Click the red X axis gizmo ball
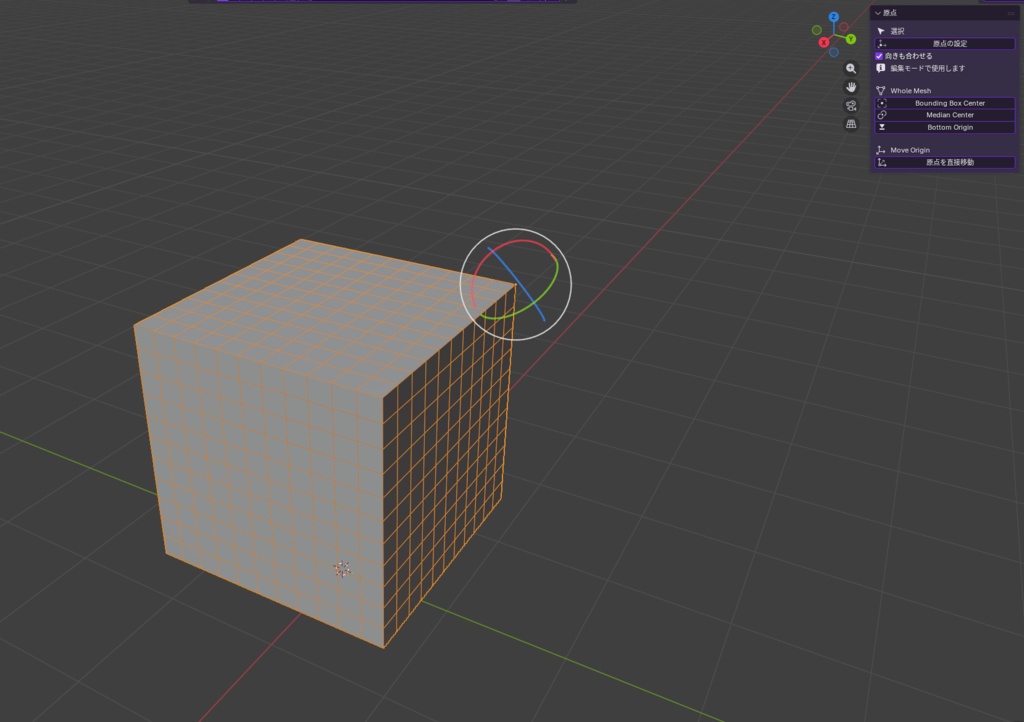1024x722 pixels. pyautogui.click(x=824, y=42)
